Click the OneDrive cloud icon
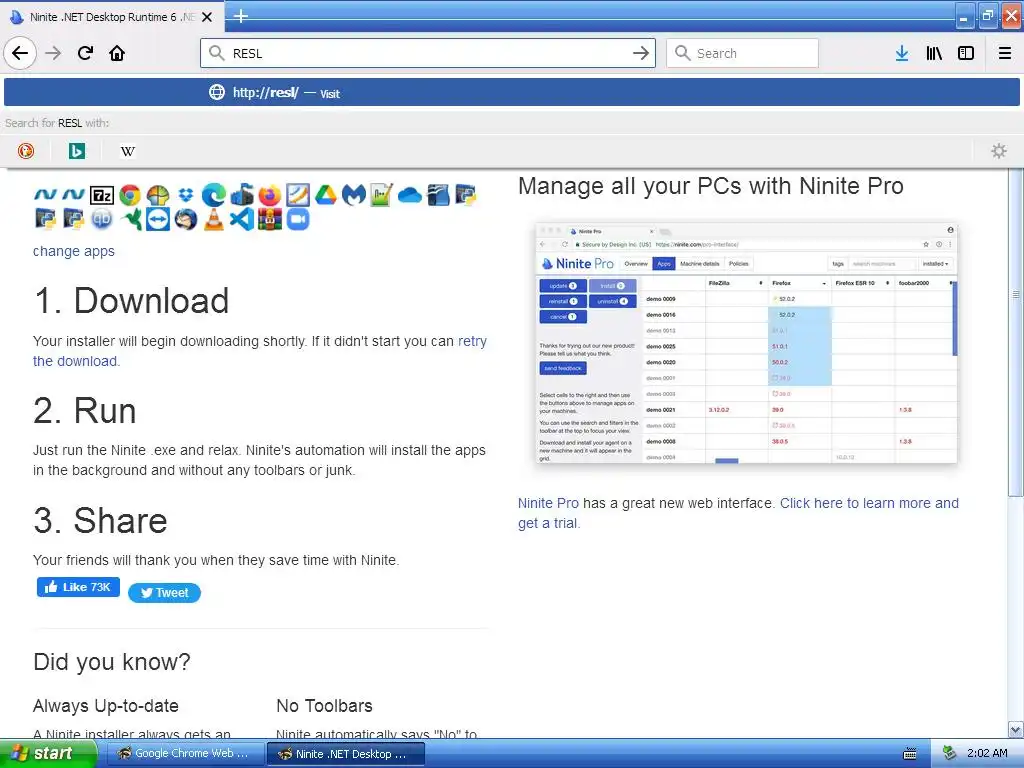This screenshot has height=768, width=1024. (x=409, y=195)
